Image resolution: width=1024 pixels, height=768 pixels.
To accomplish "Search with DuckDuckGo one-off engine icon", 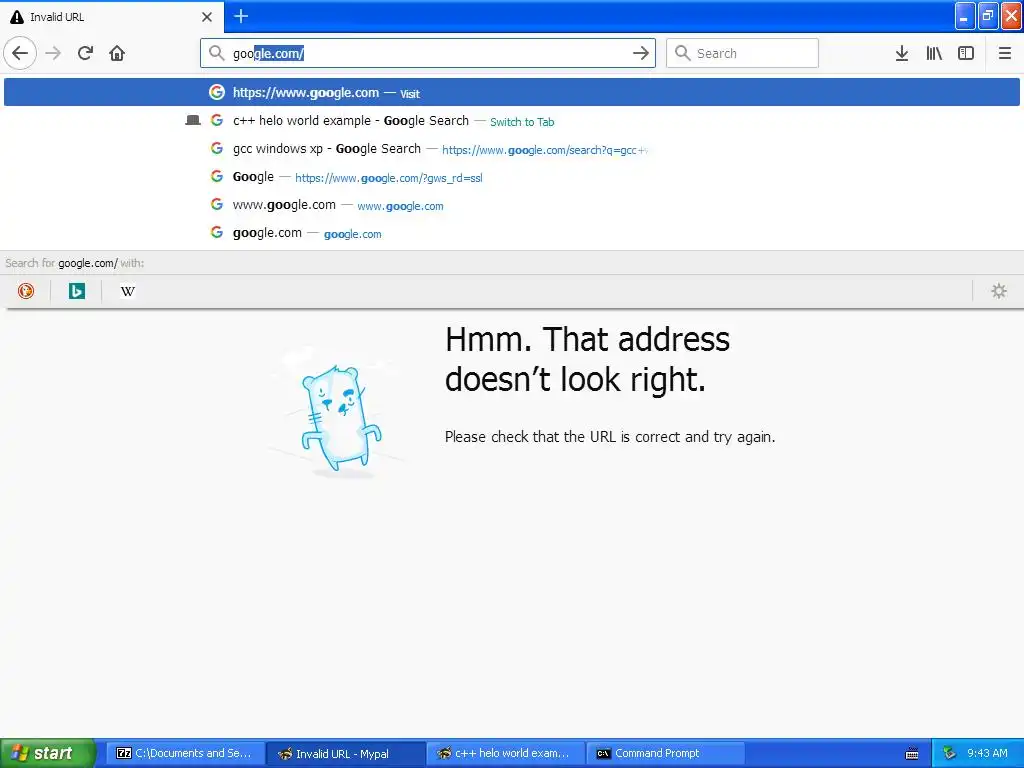I will pyautogui.click(x=25, y=291).
